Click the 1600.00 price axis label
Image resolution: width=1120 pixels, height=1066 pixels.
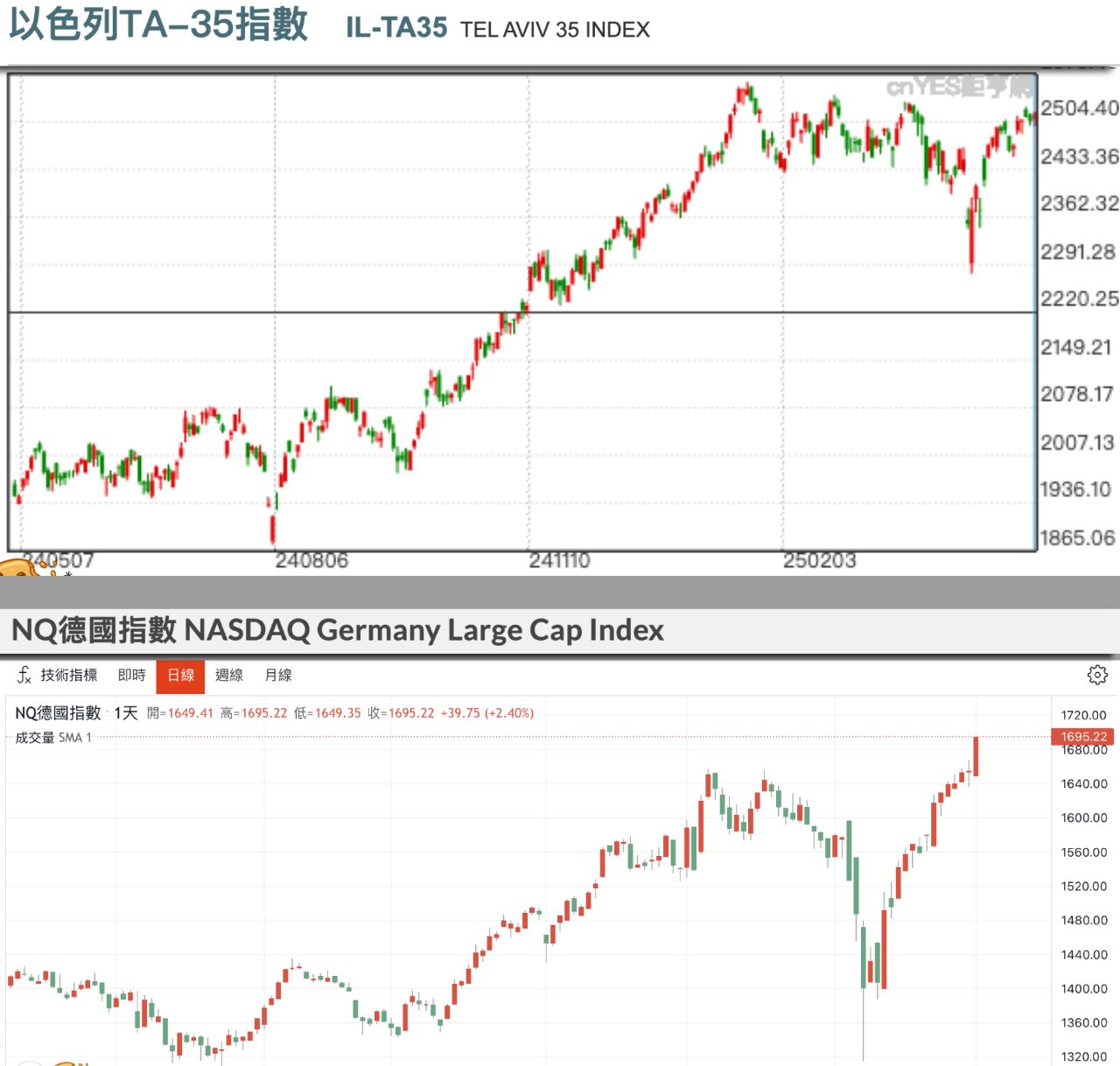coord(1083,817)
